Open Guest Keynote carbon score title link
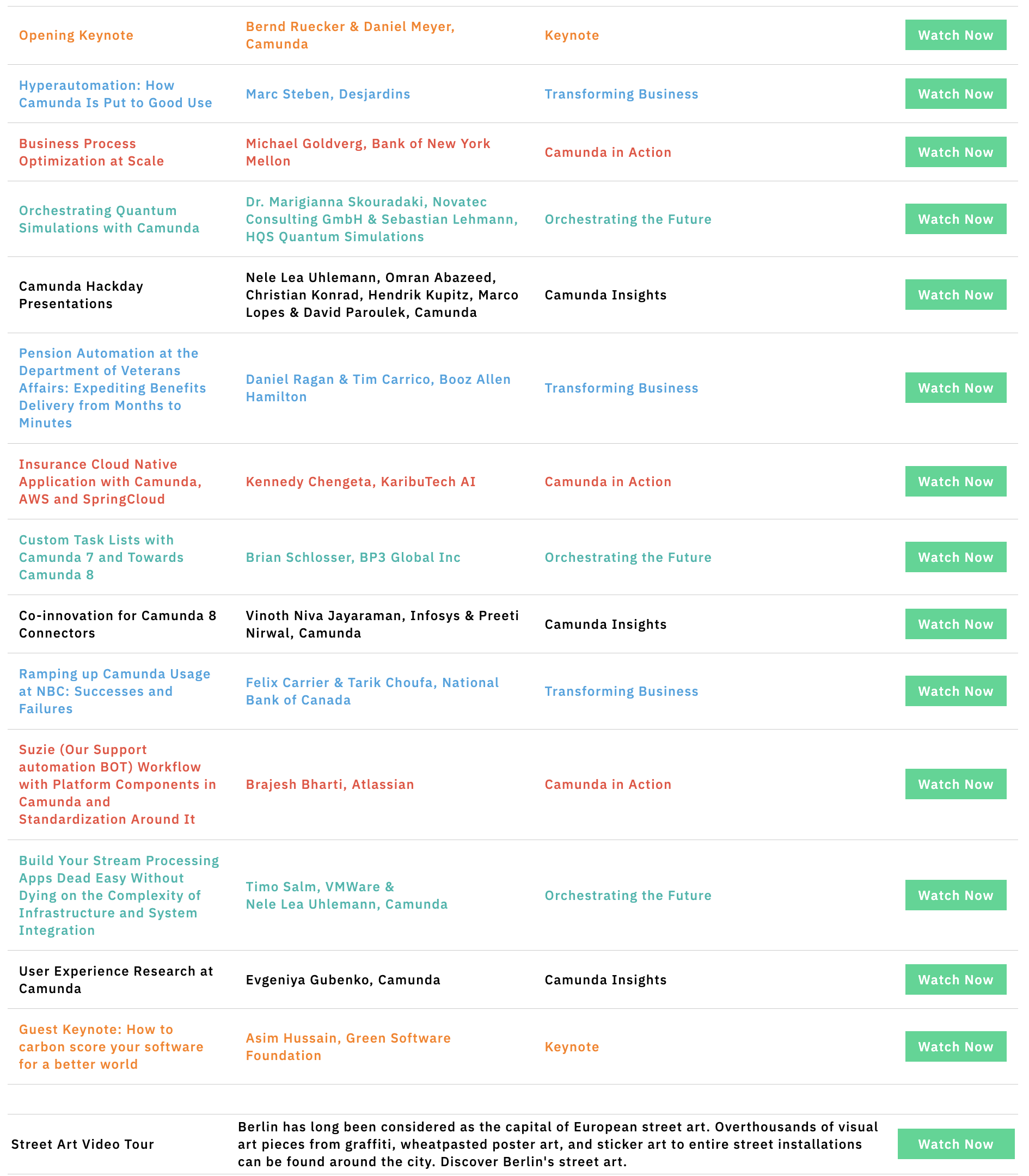This screenshot has width=1029, height=1176. tap(111, 1046)
